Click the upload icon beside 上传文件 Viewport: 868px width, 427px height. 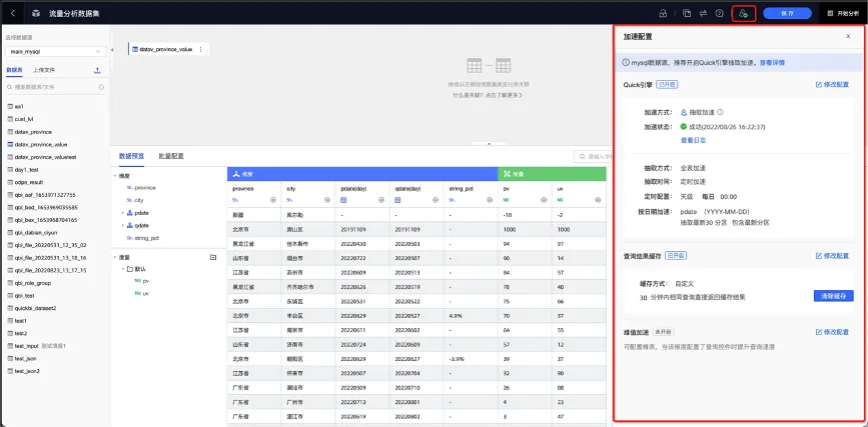(x=97, y=70)
